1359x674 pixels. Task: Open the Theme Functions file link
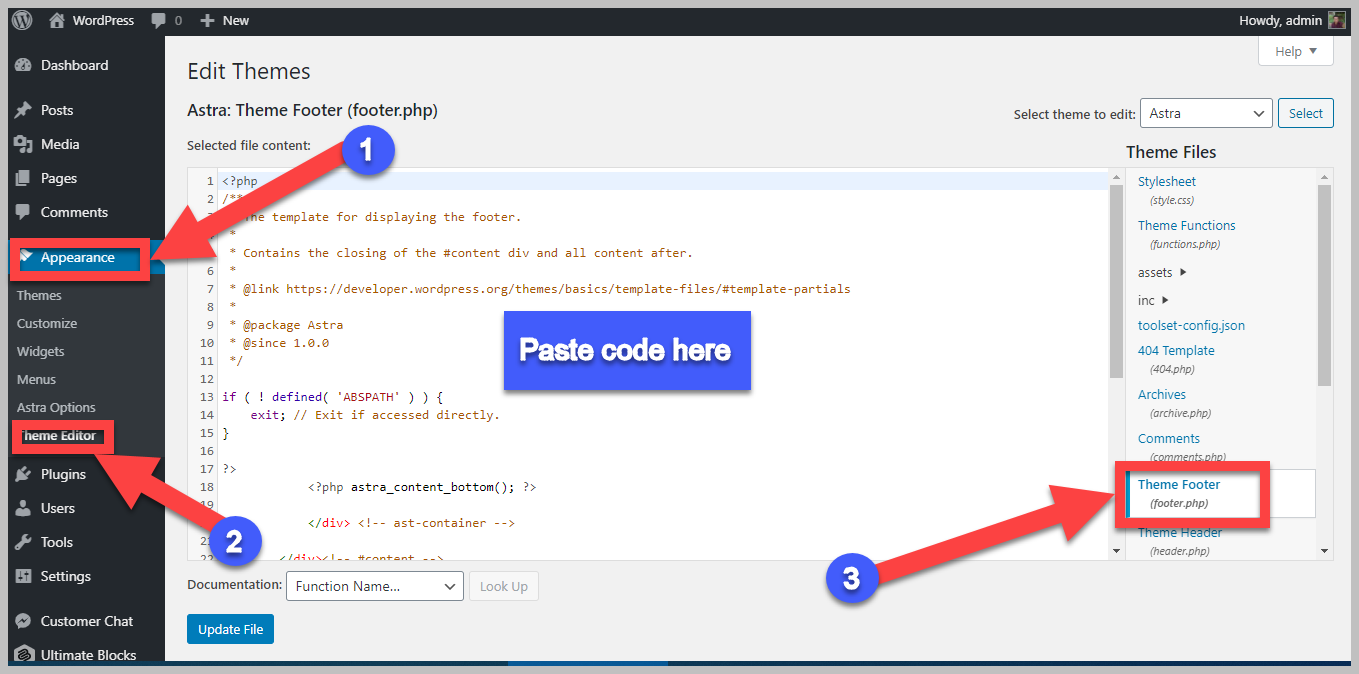tap(1187, 225)
